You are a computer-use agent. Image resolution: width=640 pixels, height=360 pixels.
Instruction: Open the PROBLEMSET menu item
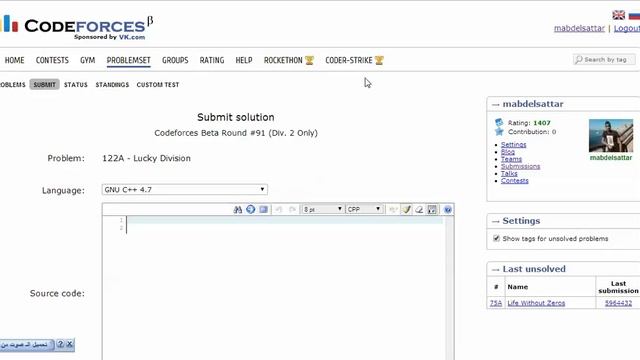coord(129,60)
